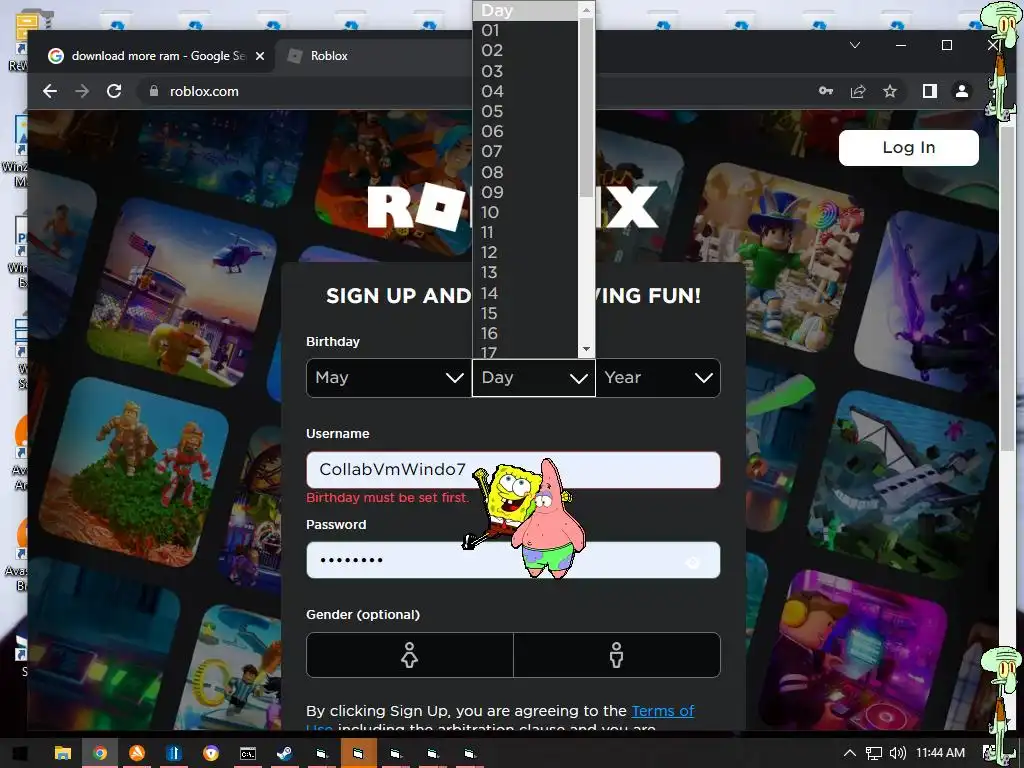Pick day 10 from the dropdown list

[526, 213]
